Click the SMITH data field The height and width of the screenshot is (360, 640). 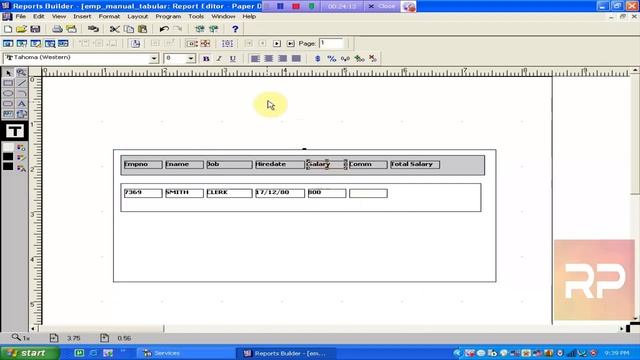click(x=184, y=193)
